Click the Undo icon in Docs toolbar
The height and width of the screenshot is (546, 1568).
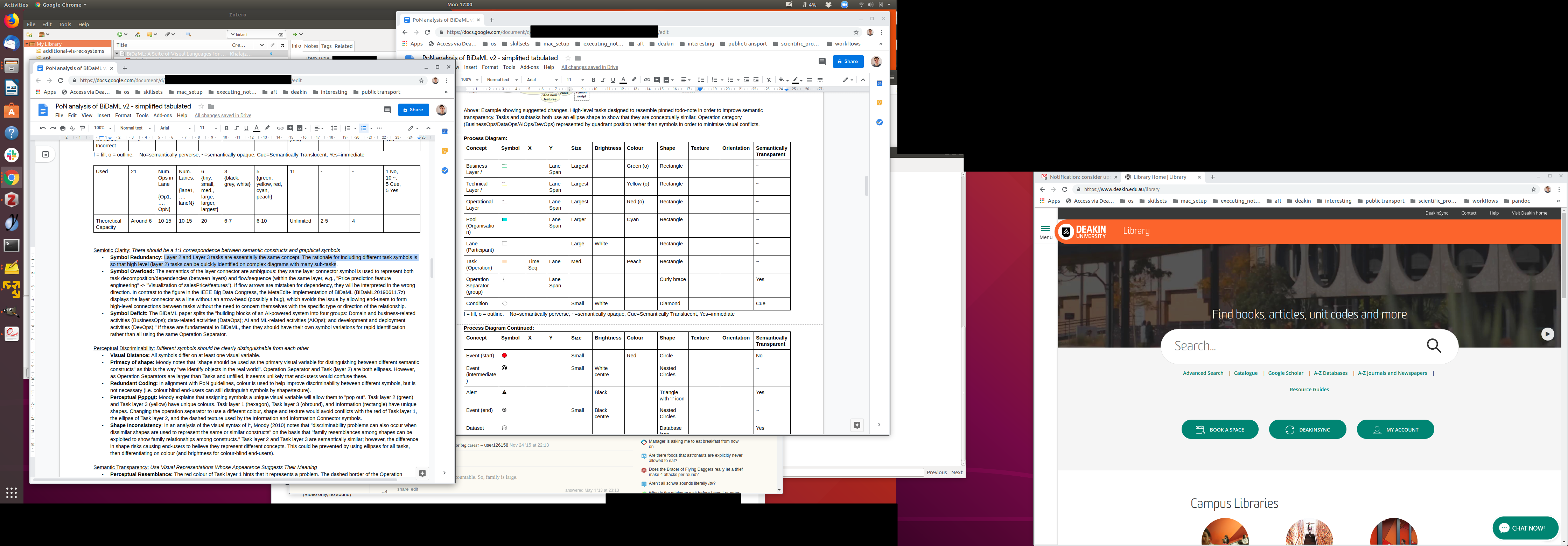coord(43,128)
